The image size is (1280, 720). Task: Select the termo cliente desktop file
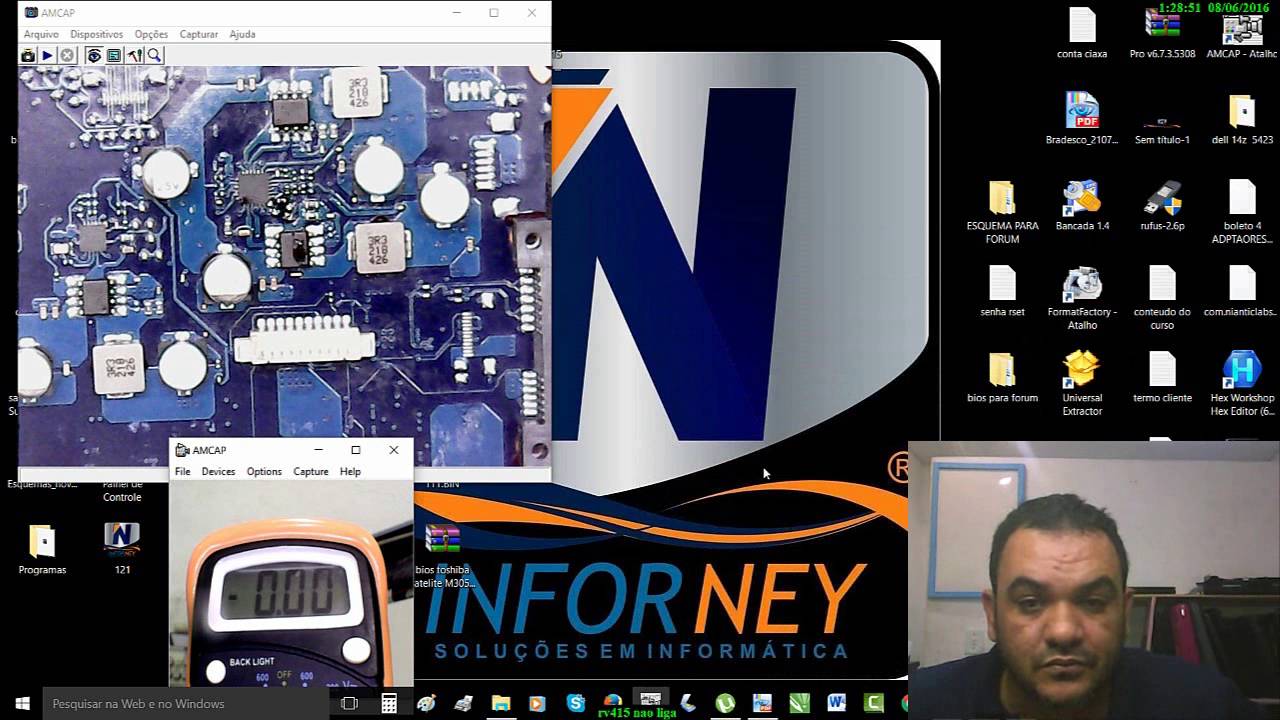pos(1162,377)
